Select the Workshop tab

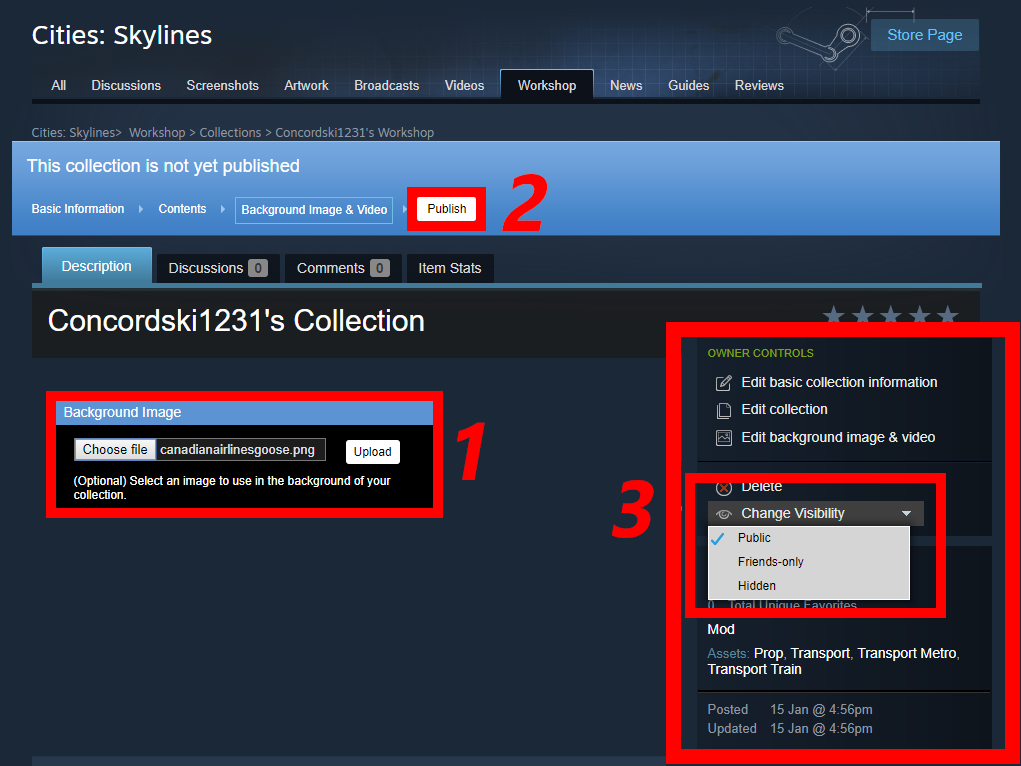(x=546, y=85)
